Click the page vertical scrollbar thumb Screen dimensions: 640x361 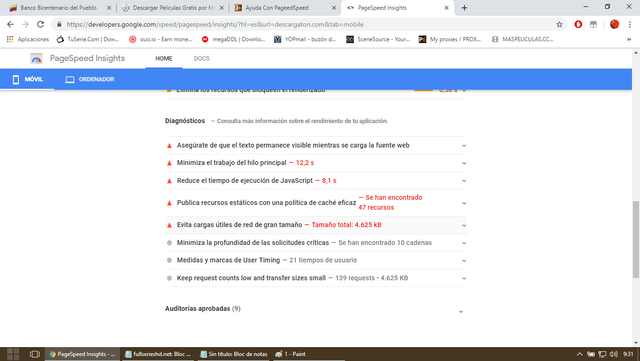coord(636,239)
